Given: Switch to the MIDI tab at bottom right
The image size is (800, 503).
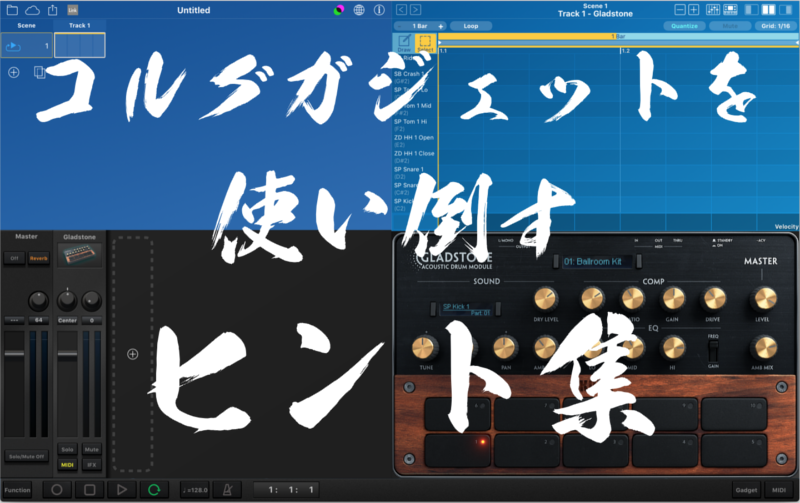Looking at the screenshot, I should click(779, 490).
